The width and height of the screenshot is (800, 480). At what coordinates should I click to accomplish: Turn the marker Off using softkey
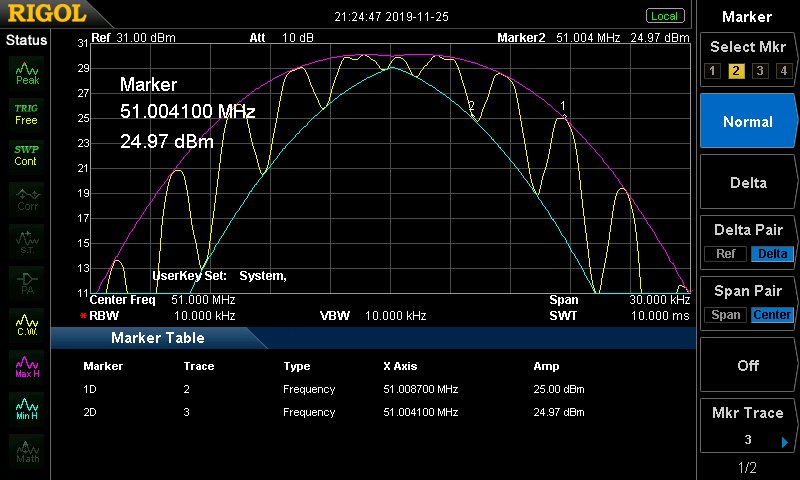[x=747, y=365]
